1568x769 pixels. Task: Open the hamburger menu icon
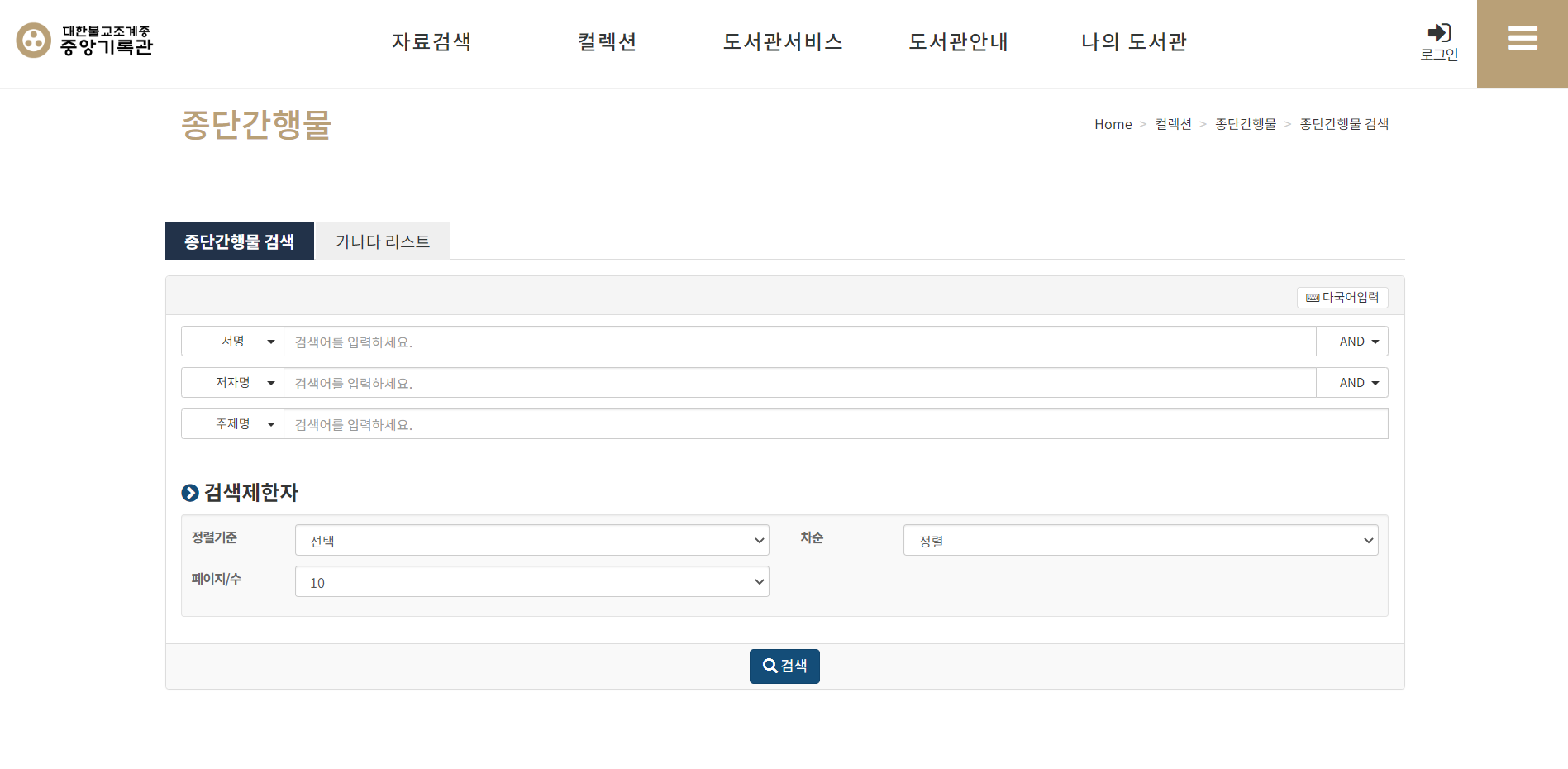[1522, 38]
